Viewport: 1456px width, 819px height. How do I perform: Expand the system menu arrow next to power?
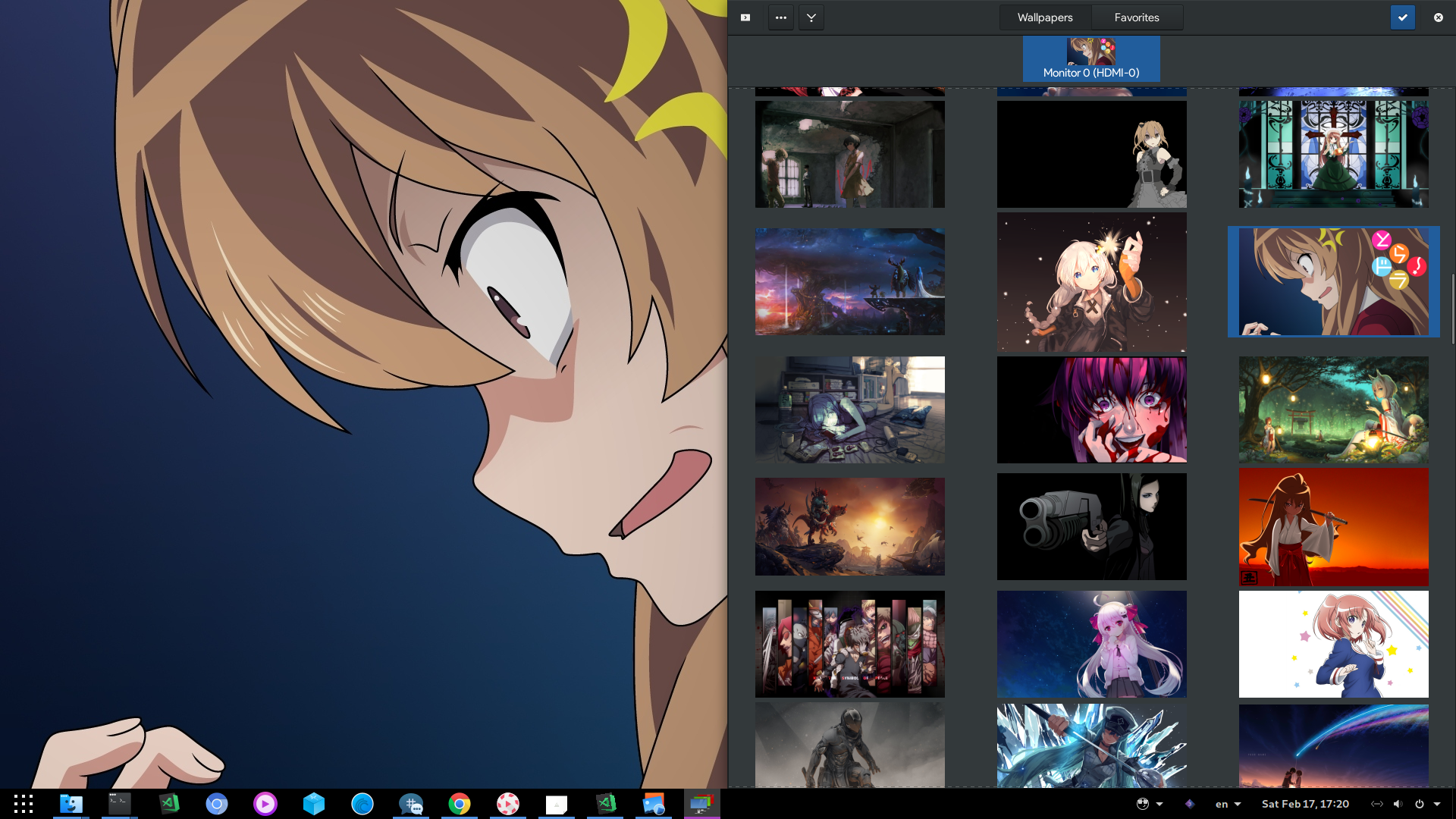[x=1437, y=804]
